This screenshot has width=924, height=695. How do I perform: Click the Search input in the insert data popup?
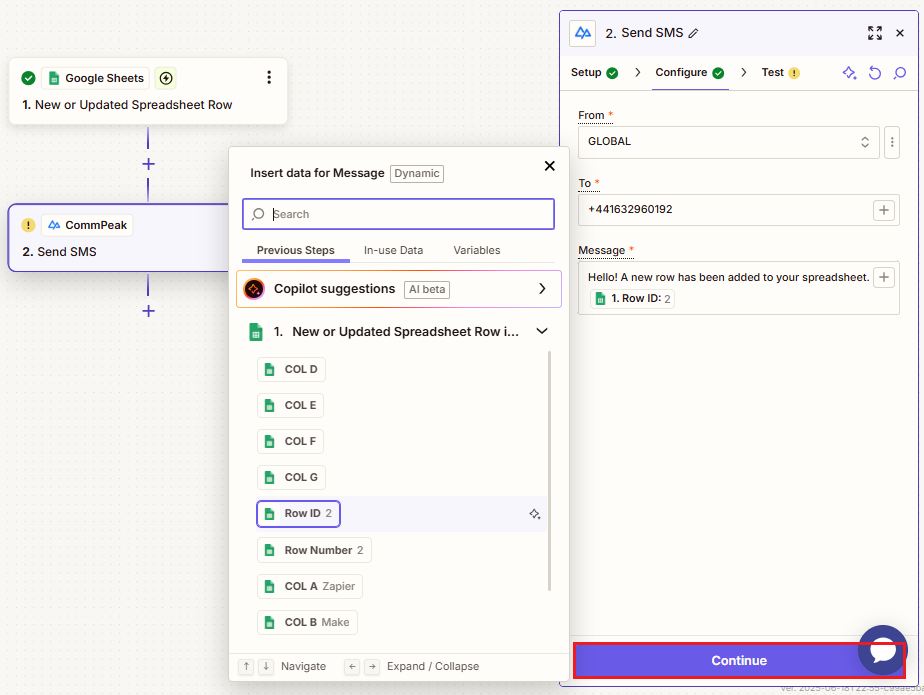pyautogui.click(x=398, y=214)
